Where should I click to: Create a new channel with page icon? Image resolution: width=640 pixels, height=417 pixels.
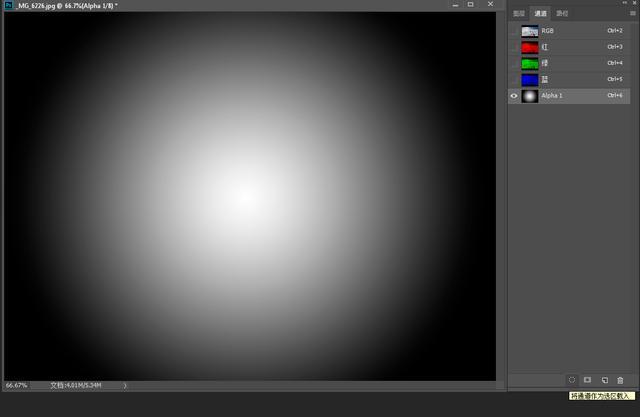[604, 380]
